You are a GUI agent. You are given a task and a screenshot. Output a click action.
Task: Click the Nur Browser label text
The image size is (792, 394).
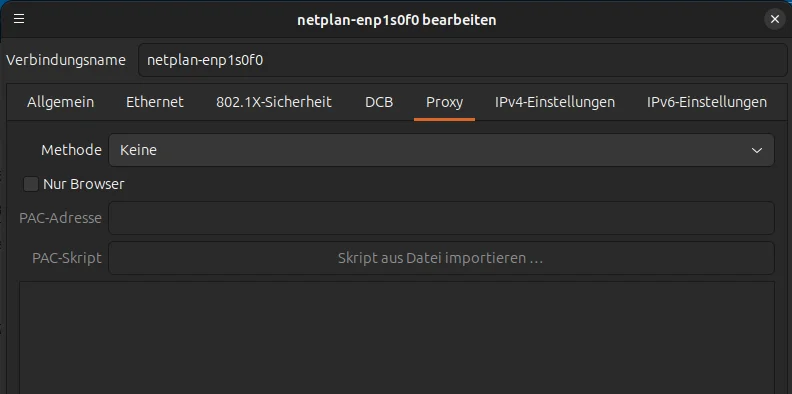coord(84,184)
